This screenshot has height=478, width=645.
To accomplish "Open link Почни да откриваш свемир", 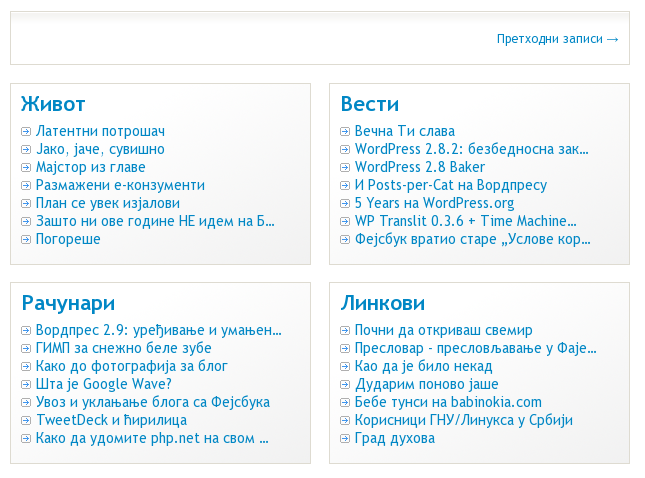I will [x=443, y=330].
